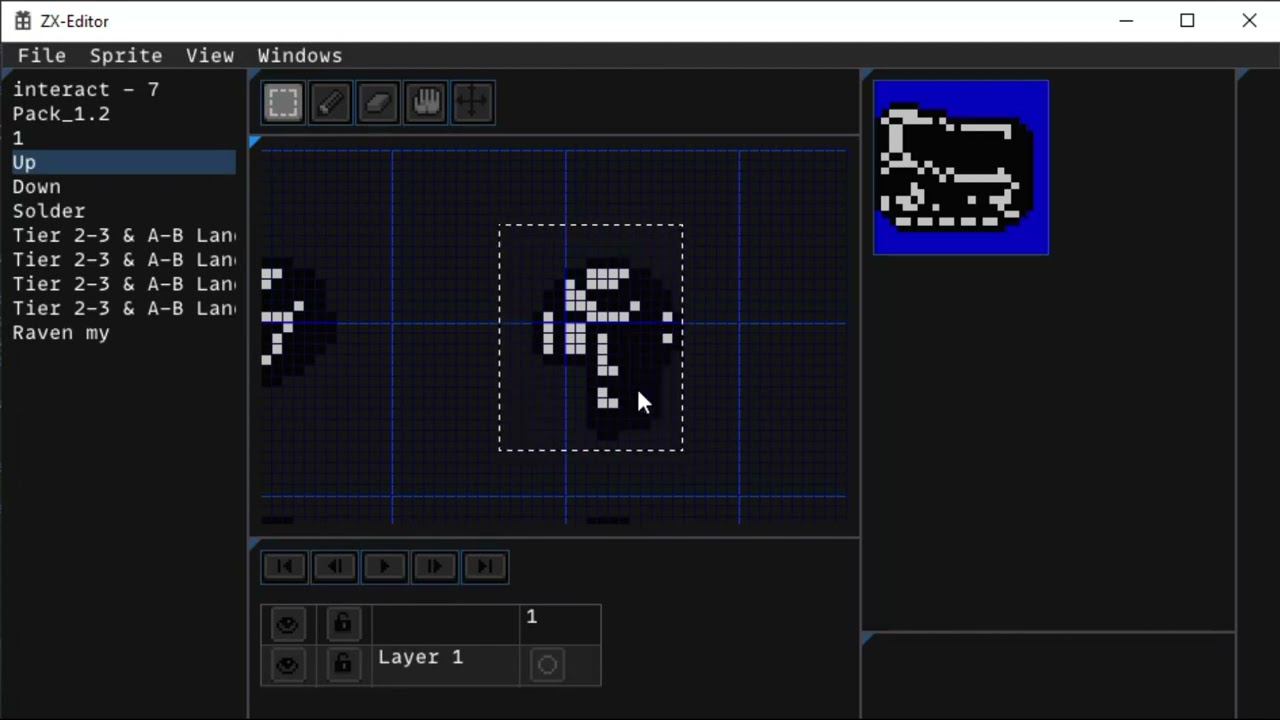Click frame number 1 in timeline header

tap(532, 617)
